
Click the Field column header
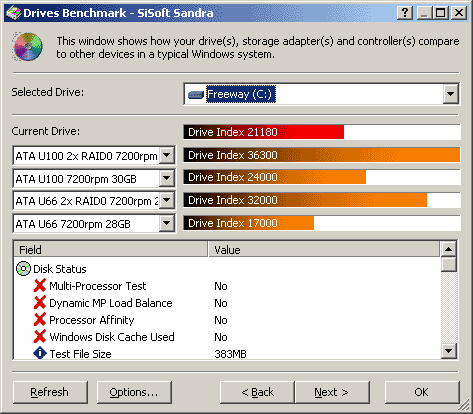[111, 250]
